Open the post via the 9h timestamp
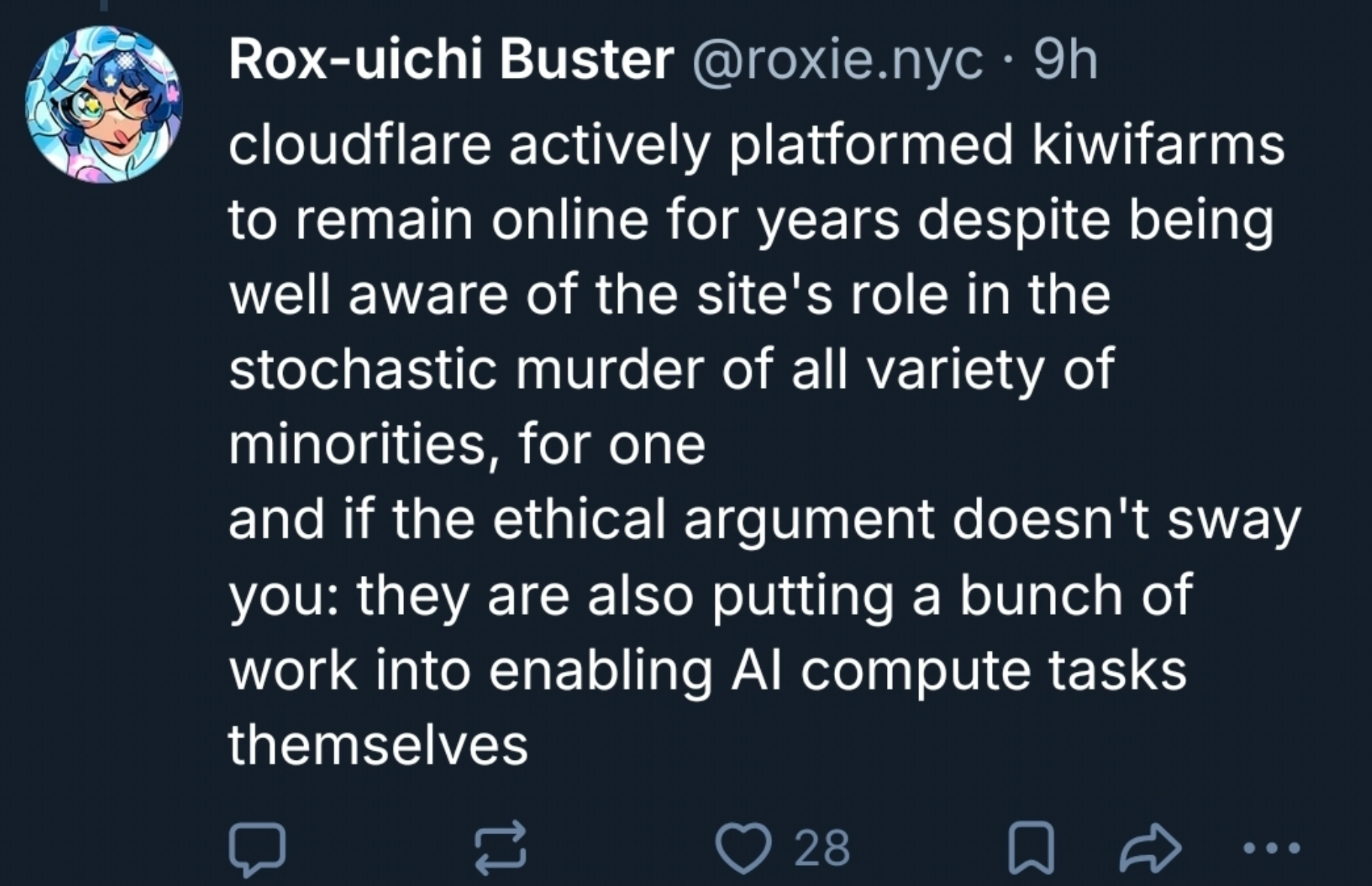 tap(1066, 60)
